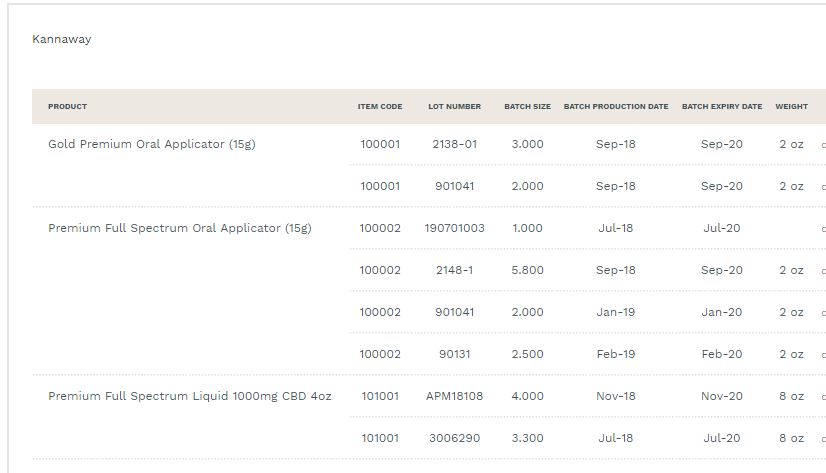Click weight '8 oz' for lot 3006290
826x473 pixels.
click(791, 438)
